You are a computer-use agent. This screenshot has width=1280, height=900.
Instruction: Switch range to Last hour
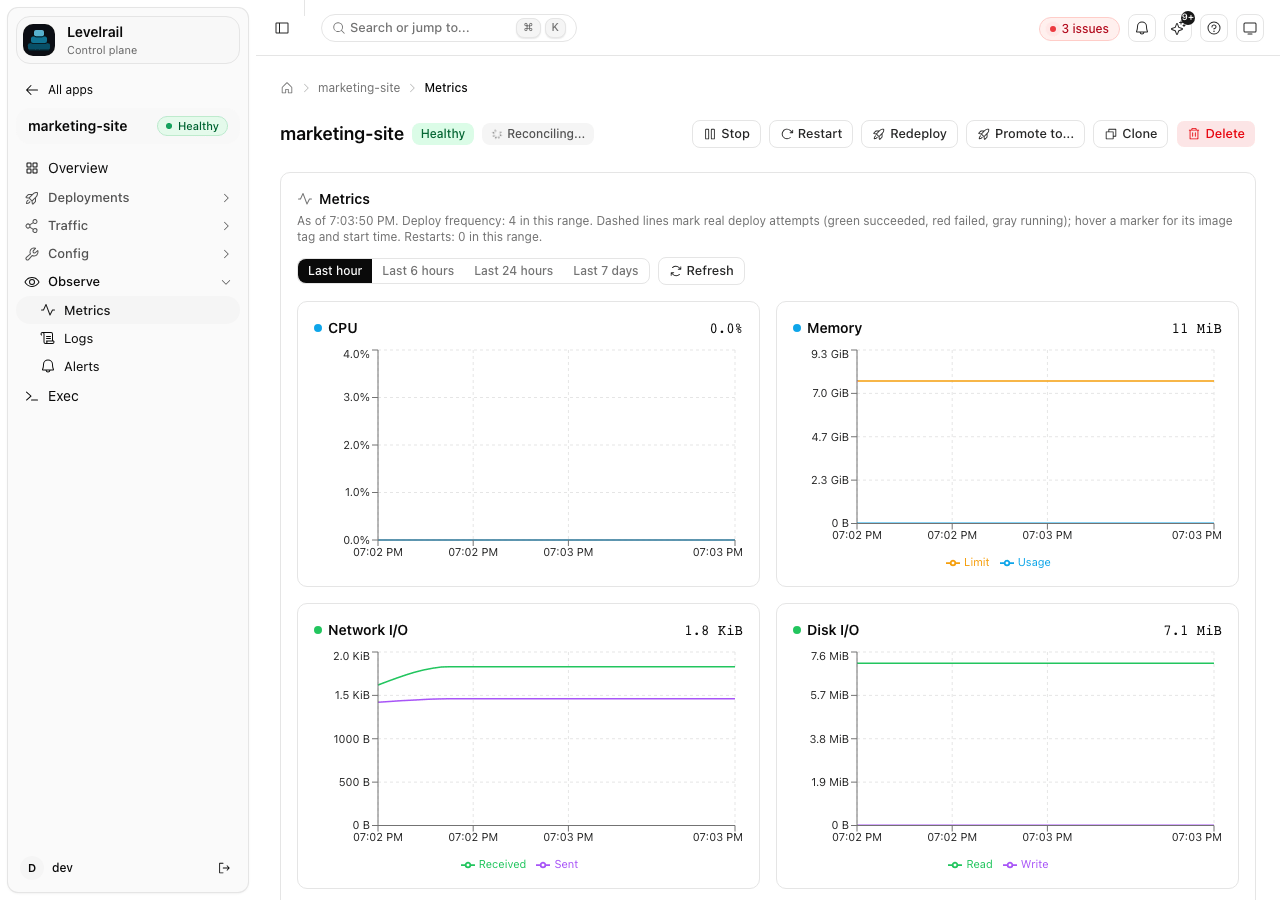point(335,271)
